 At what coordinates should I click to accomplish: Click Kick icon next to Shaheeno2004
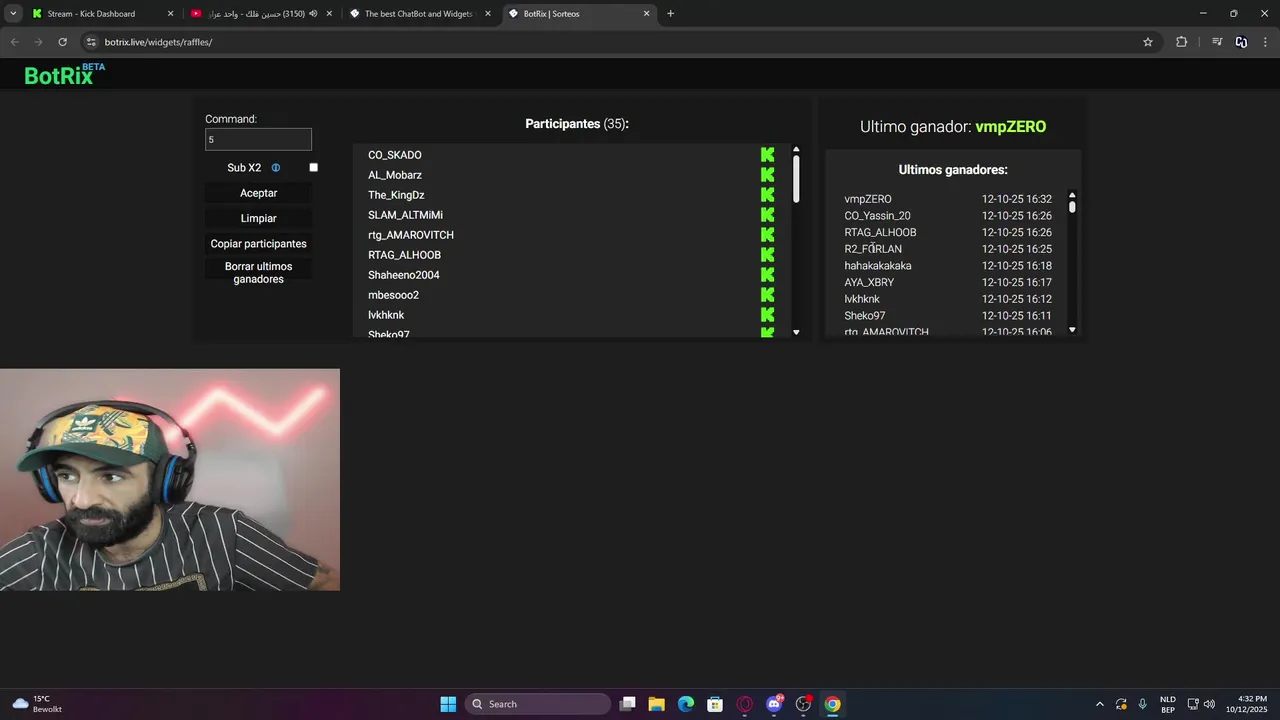767,275
